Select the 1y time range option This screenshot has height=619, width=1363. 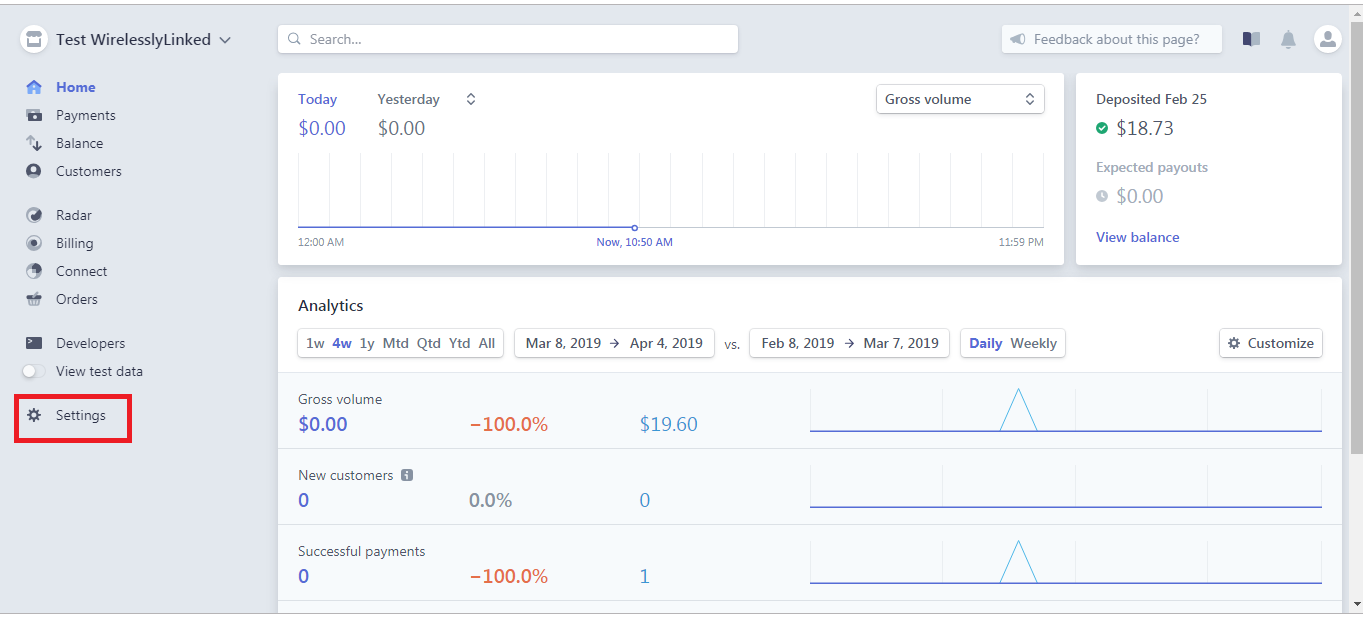pos(367,343)
